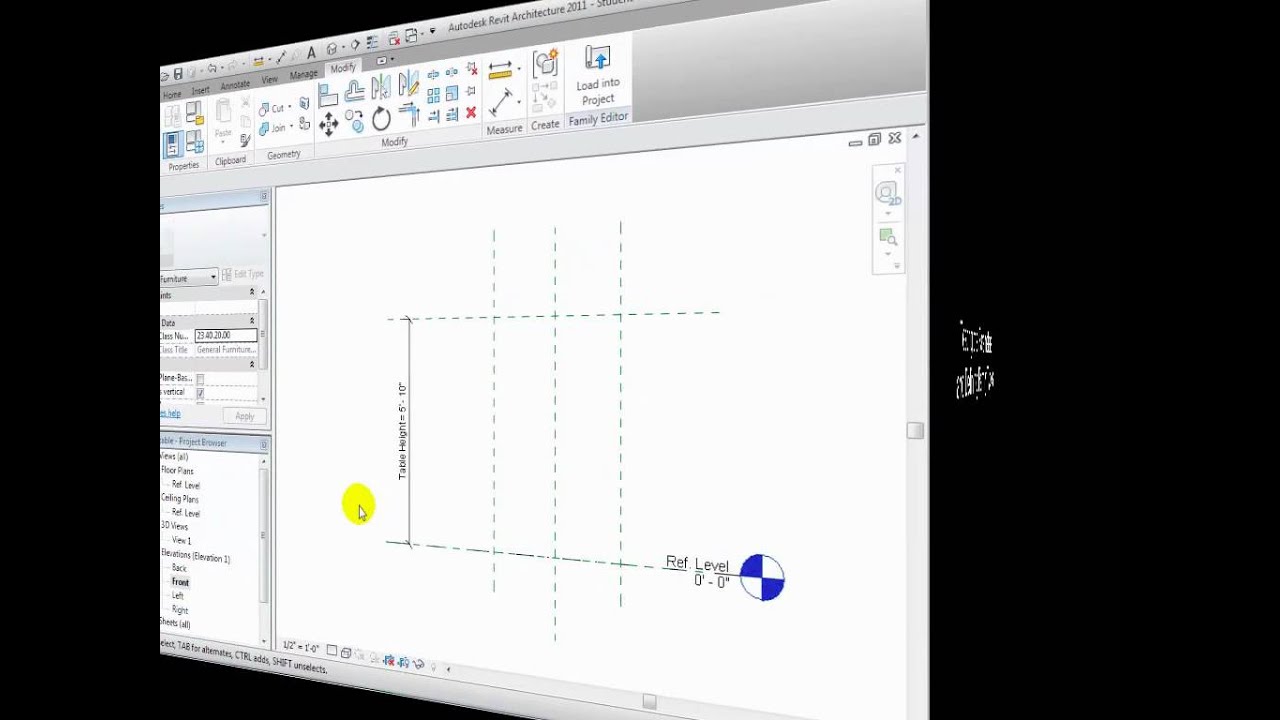Open the Right elevation view
The width and height of the screenshot is (1280, 720).
point(180,610)
